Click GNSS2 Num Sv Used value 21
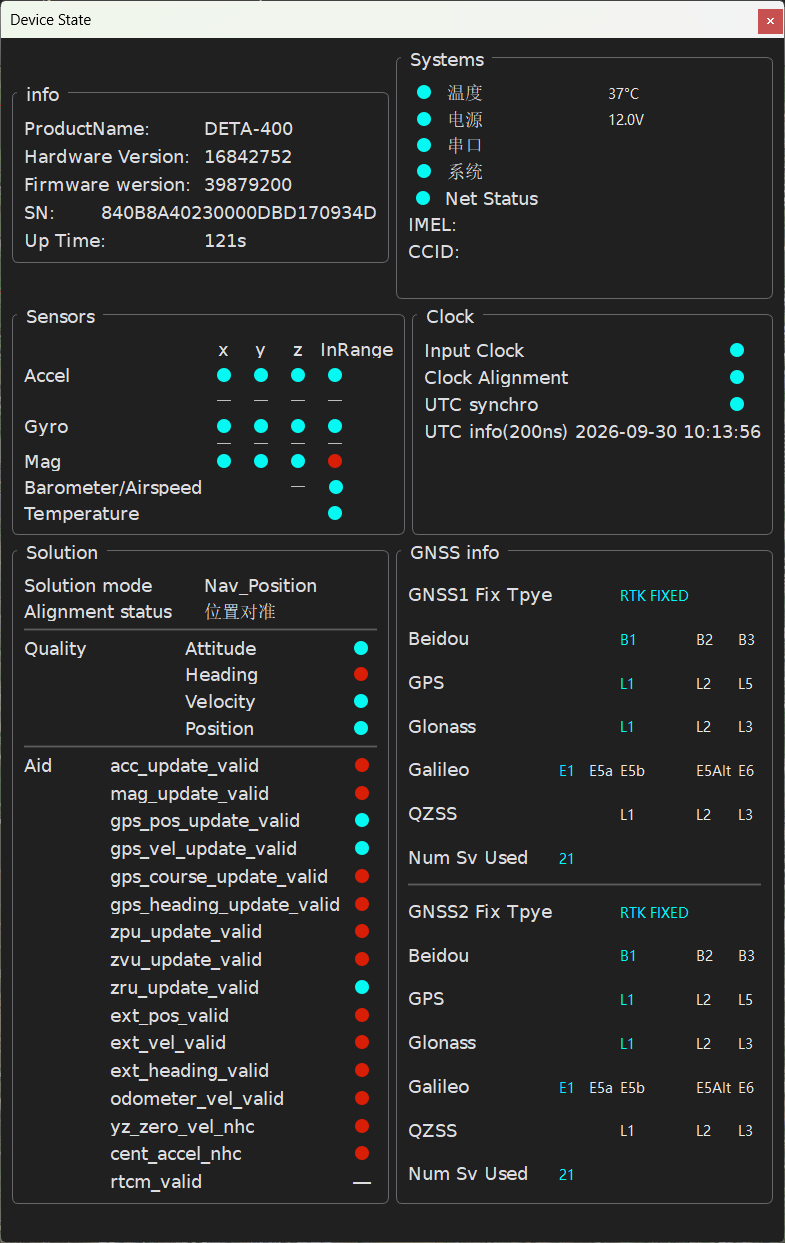785x1243 pixels. coord(567,1175)
